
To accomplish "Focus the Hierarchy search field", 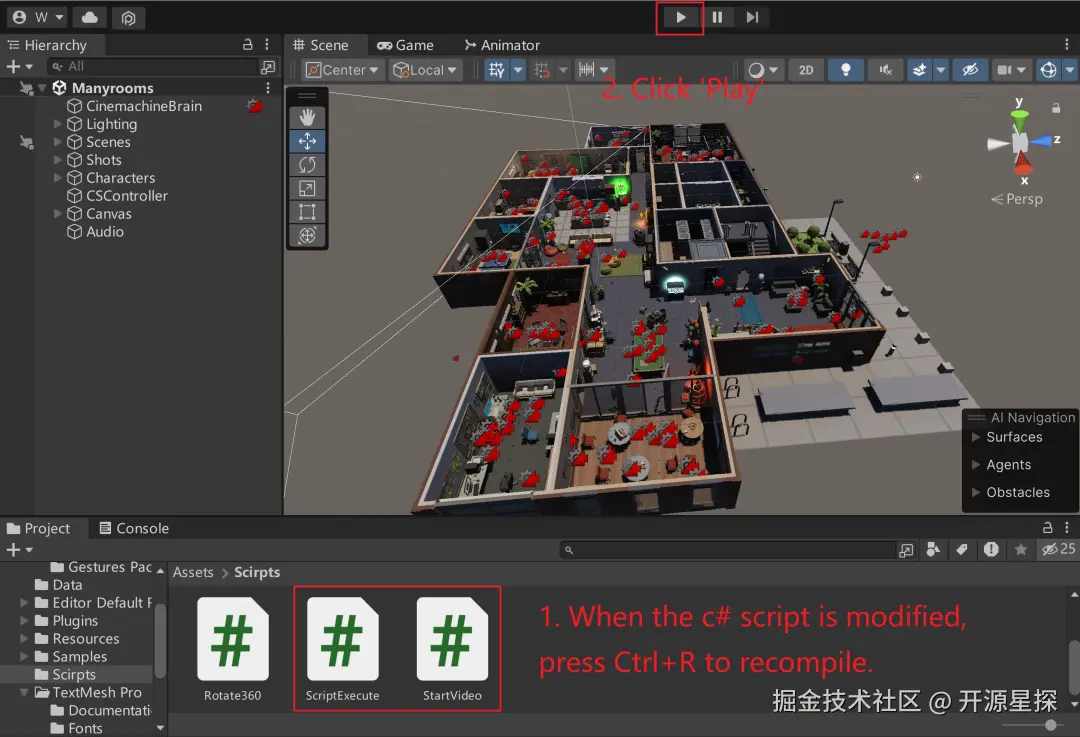I will pyautogui.click(x=152, y=67).
